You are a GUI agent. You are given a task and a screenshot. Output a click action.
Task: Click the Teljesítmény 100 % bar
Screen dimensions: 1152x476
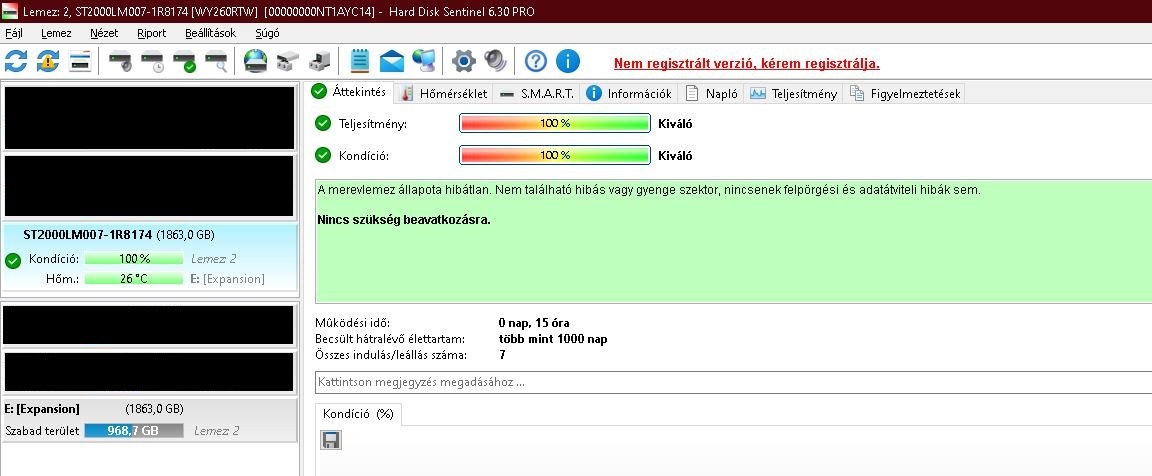(555, 123)
